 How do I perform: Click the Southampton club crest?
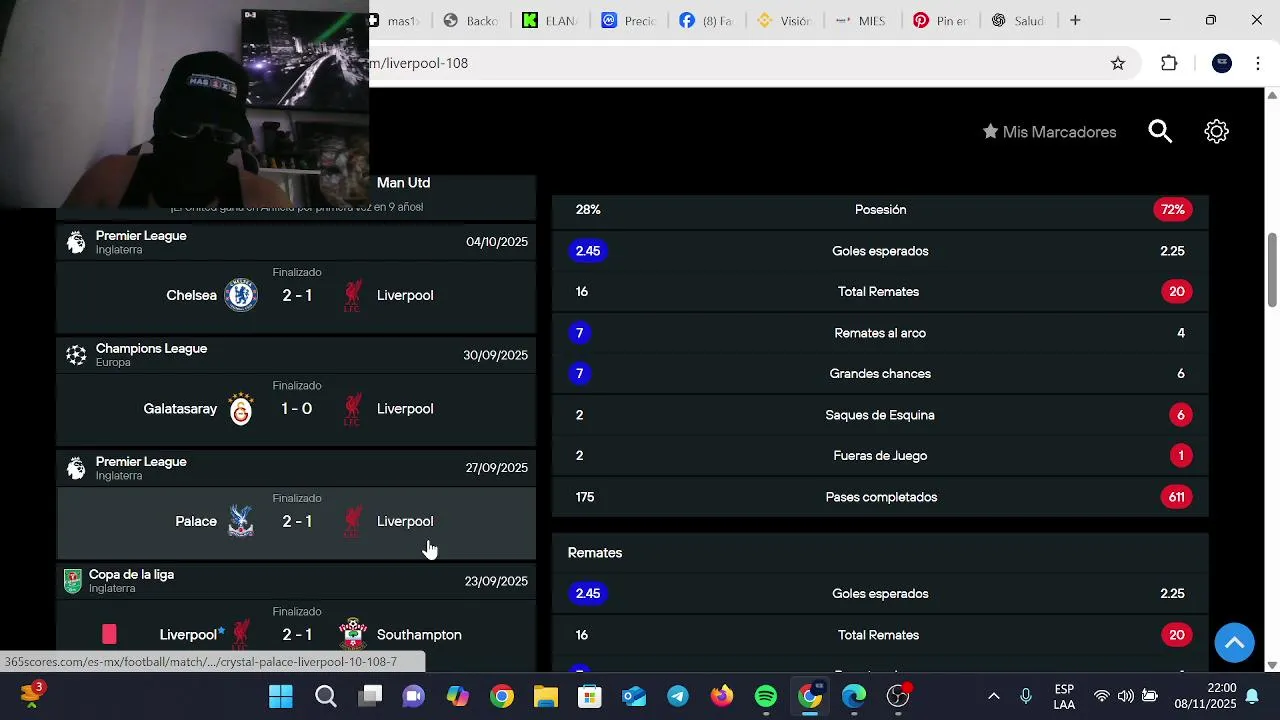pos(353,634)
